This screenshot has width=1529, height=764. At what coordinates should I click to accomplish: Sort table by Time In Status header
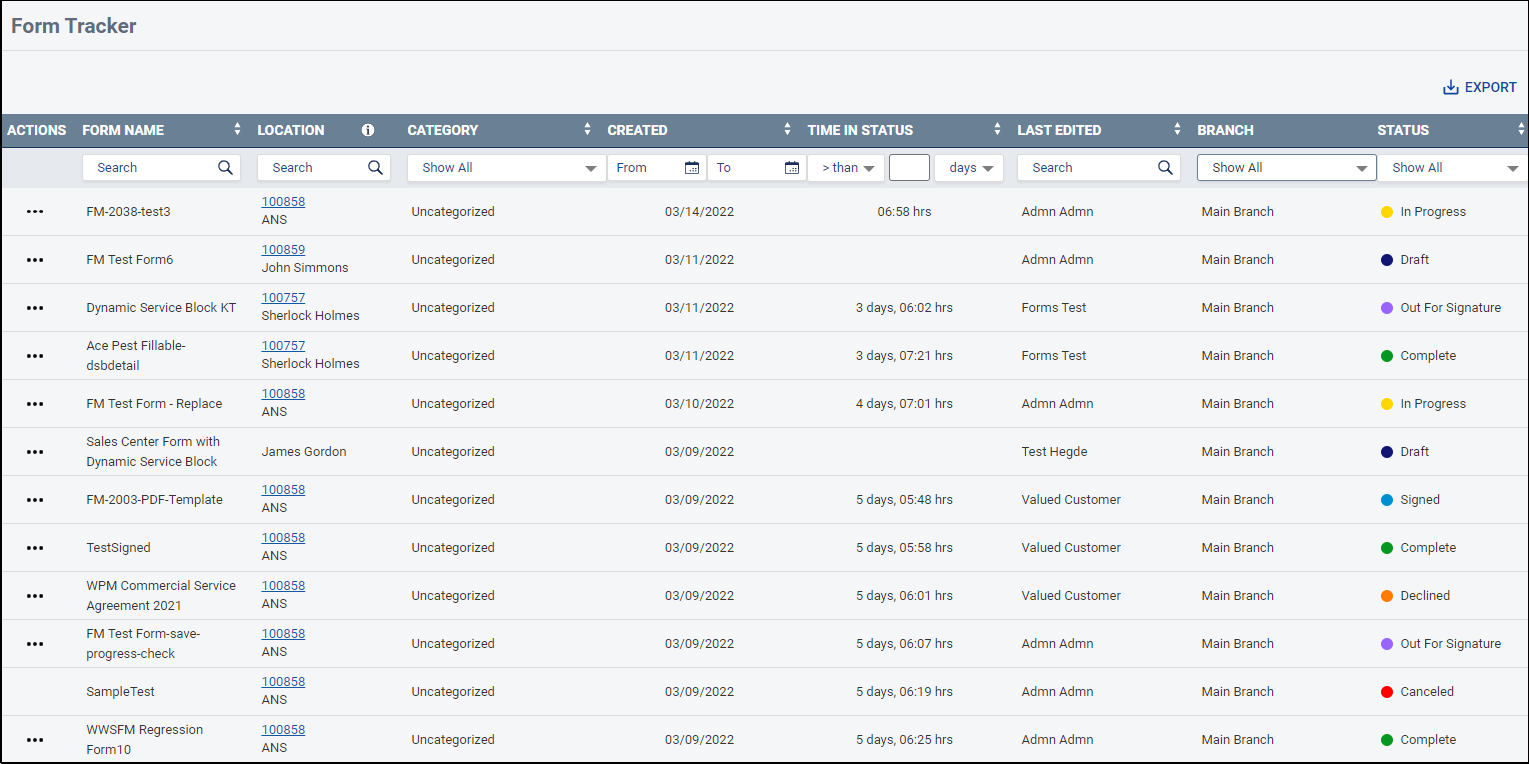pyautogui.click(x=997, y=130)
